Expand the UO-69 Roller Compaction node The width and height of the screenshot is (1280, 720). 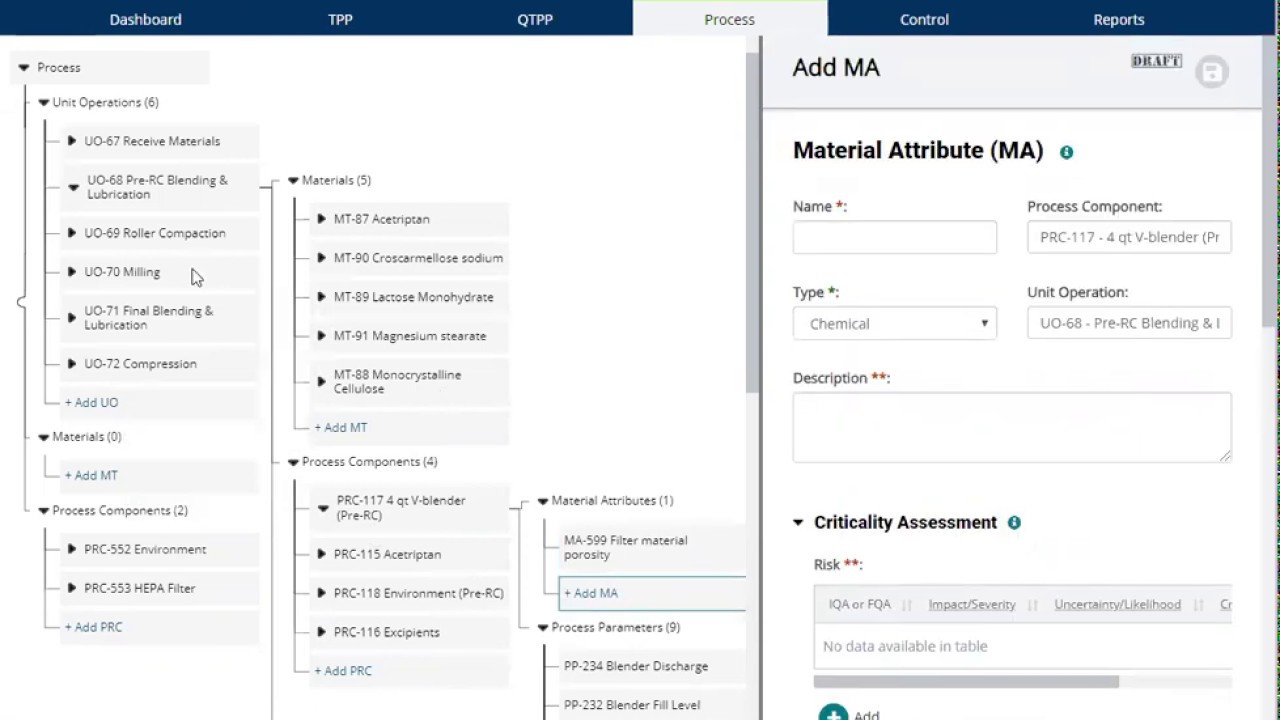[x=72, y=233]
